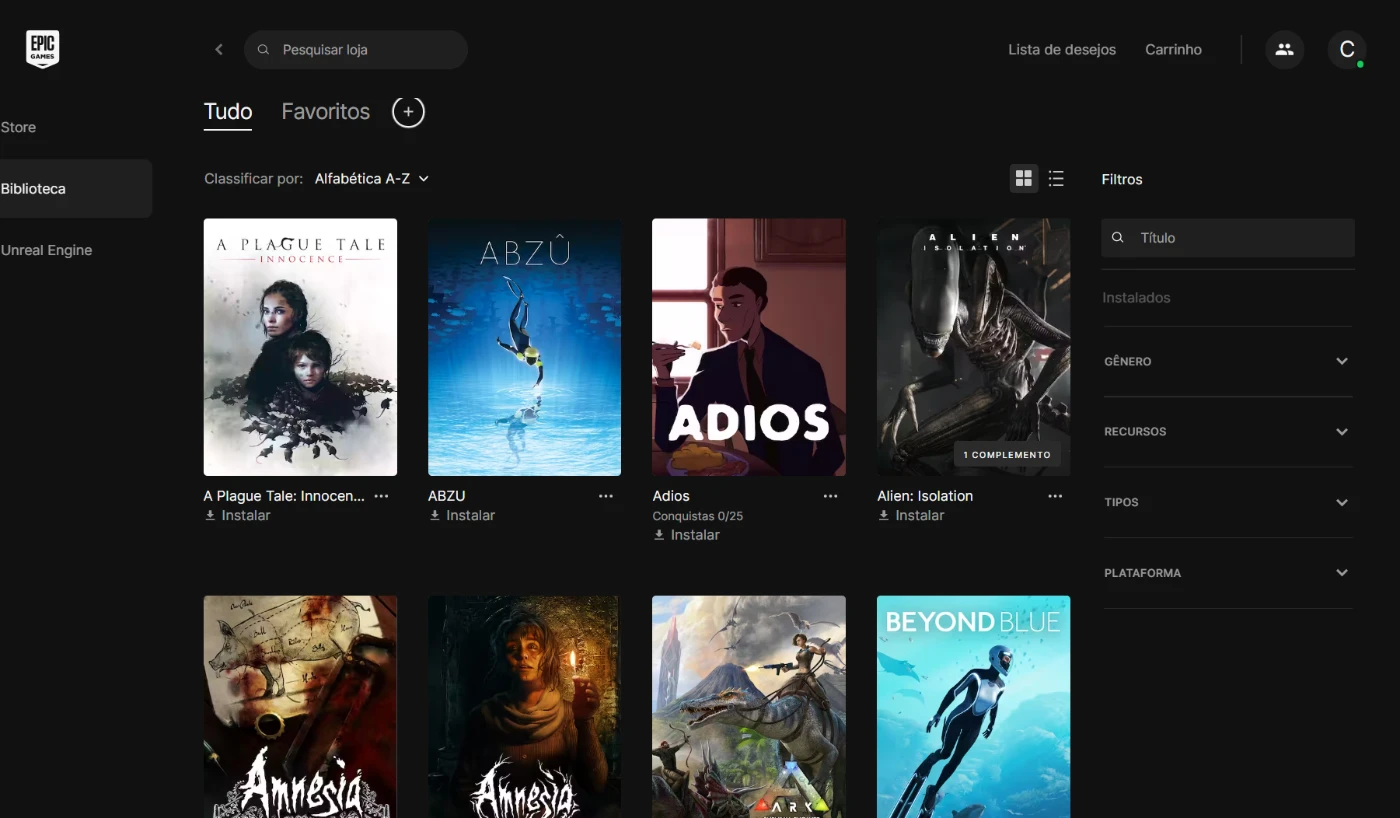Click the Alien: Isolation title text
Screen dimensions: 1400x818
tap(925, 496)
